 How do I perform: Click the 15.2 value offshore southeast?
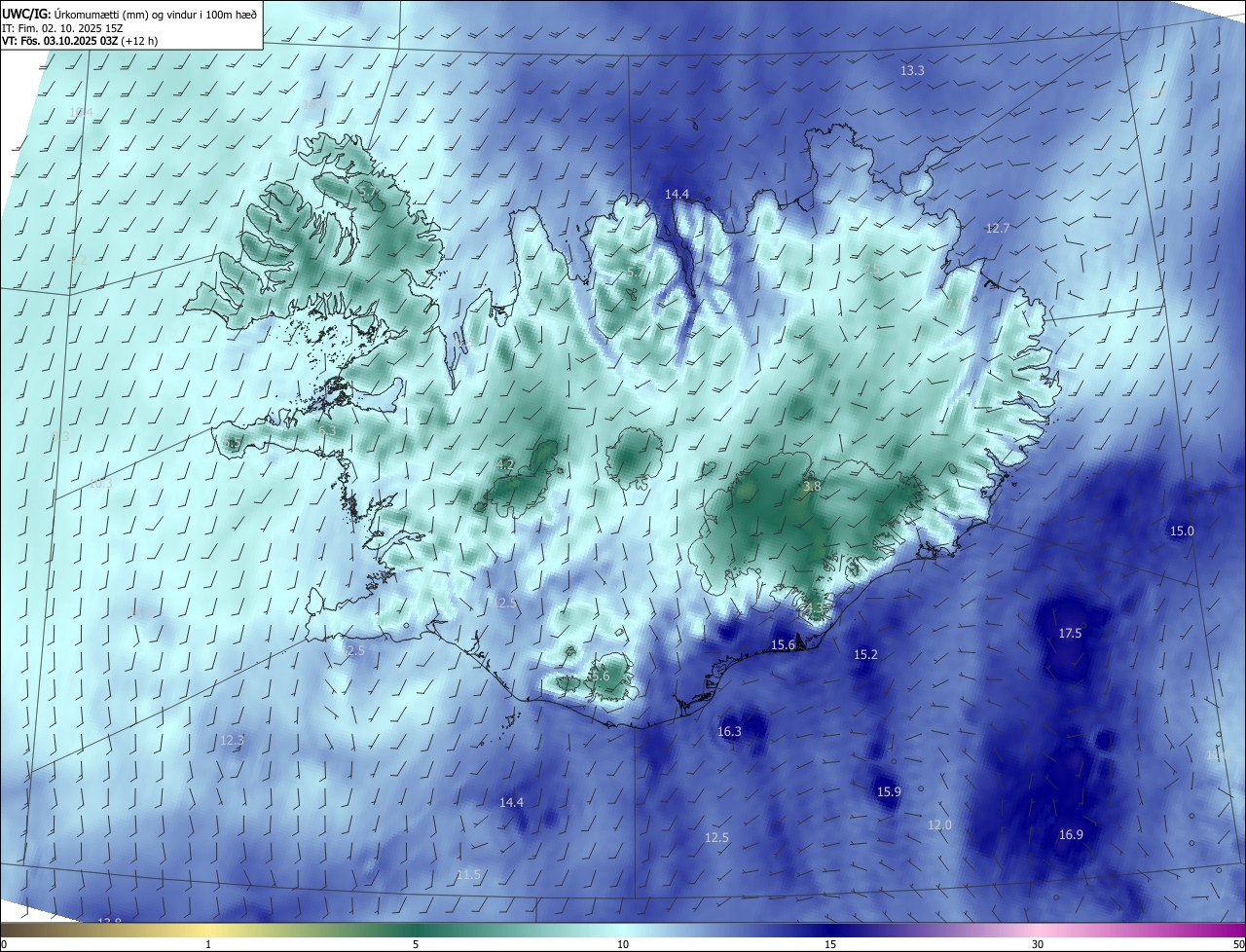pos(865,655)
